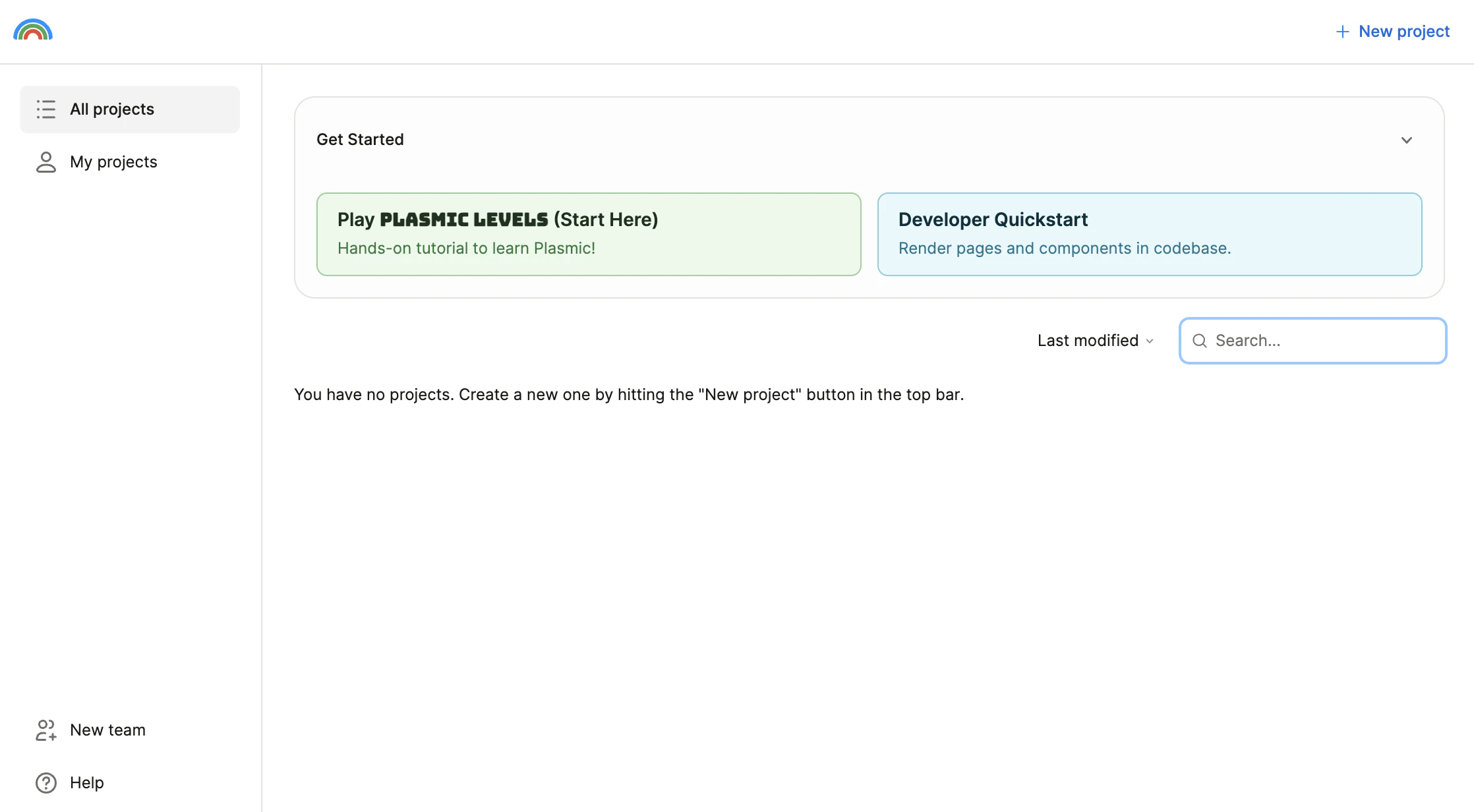Image resolution: width=1474 pixels, height=812 pixels.
Task: Open the Developer Quickstart card
Action: pos(1150,234)
